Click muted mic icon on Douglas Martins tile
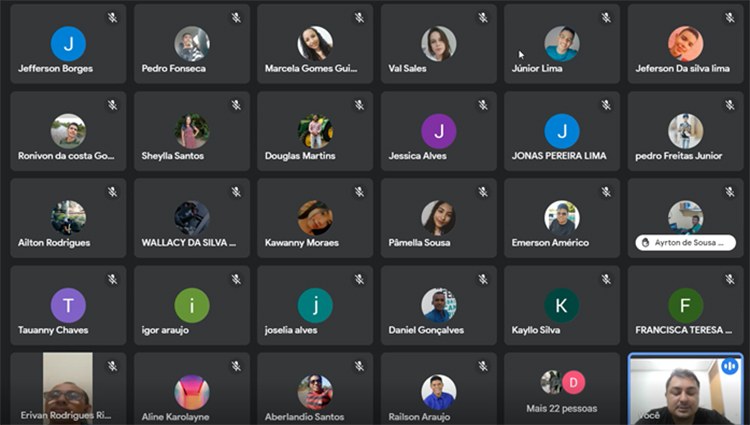 [359, 105]
